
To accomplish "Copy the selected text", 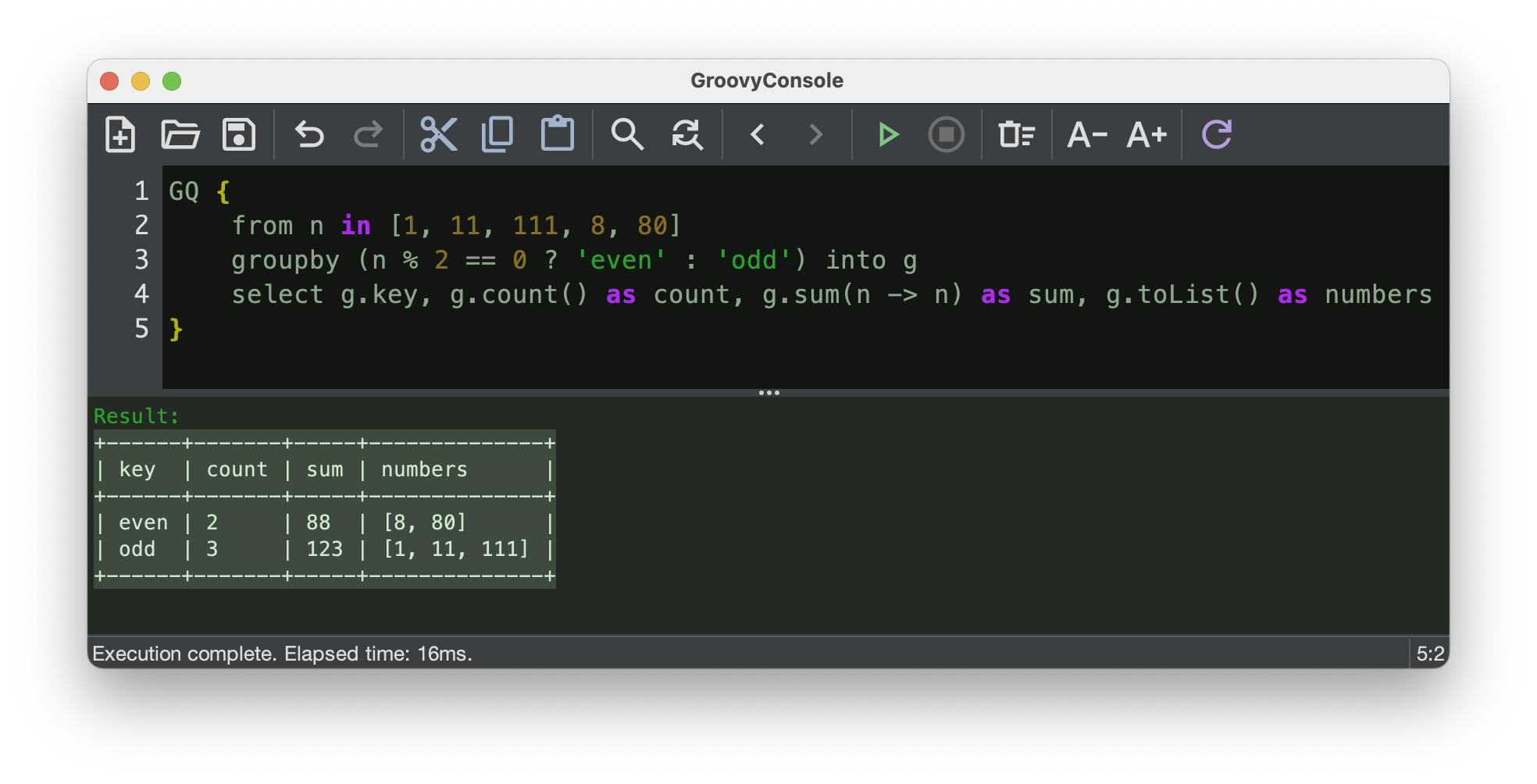I will pyautogui.click(x=497, y=134).
